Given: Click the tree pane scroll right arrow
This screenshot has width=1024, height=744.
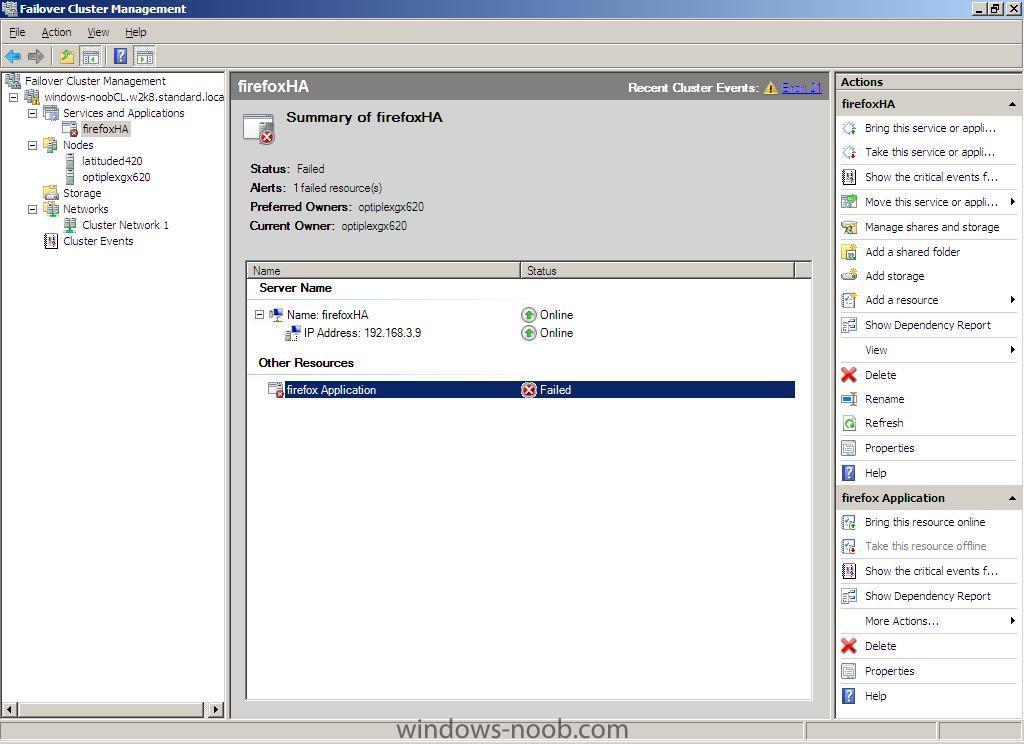Looking at the screenshot, I should tap(216, 709).
